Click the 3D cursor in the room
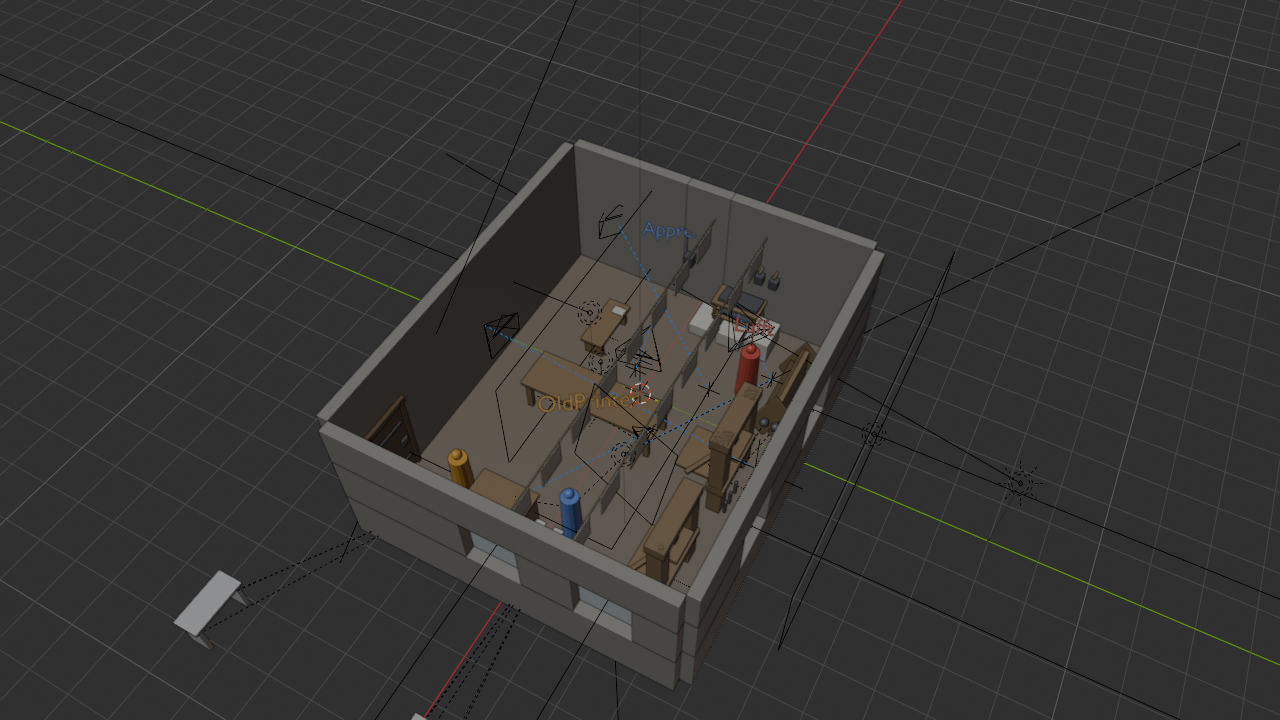Image resolution: width=1280 pixels, height=720 pixels. 641,393
